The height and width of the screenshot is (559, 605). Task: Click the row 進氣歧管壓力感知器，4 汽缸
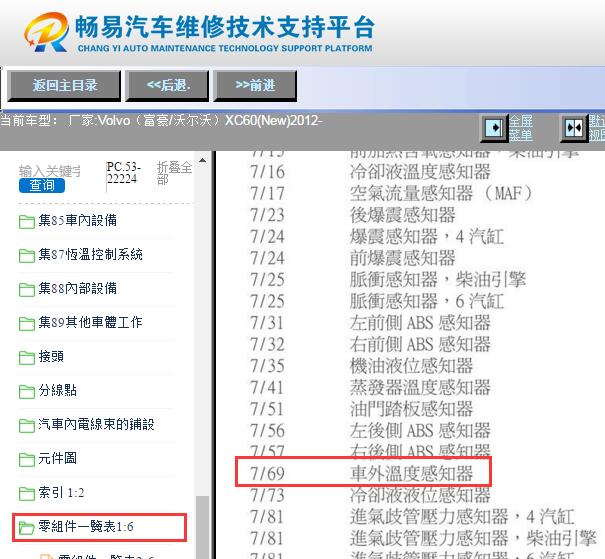(x=412, y=517)
